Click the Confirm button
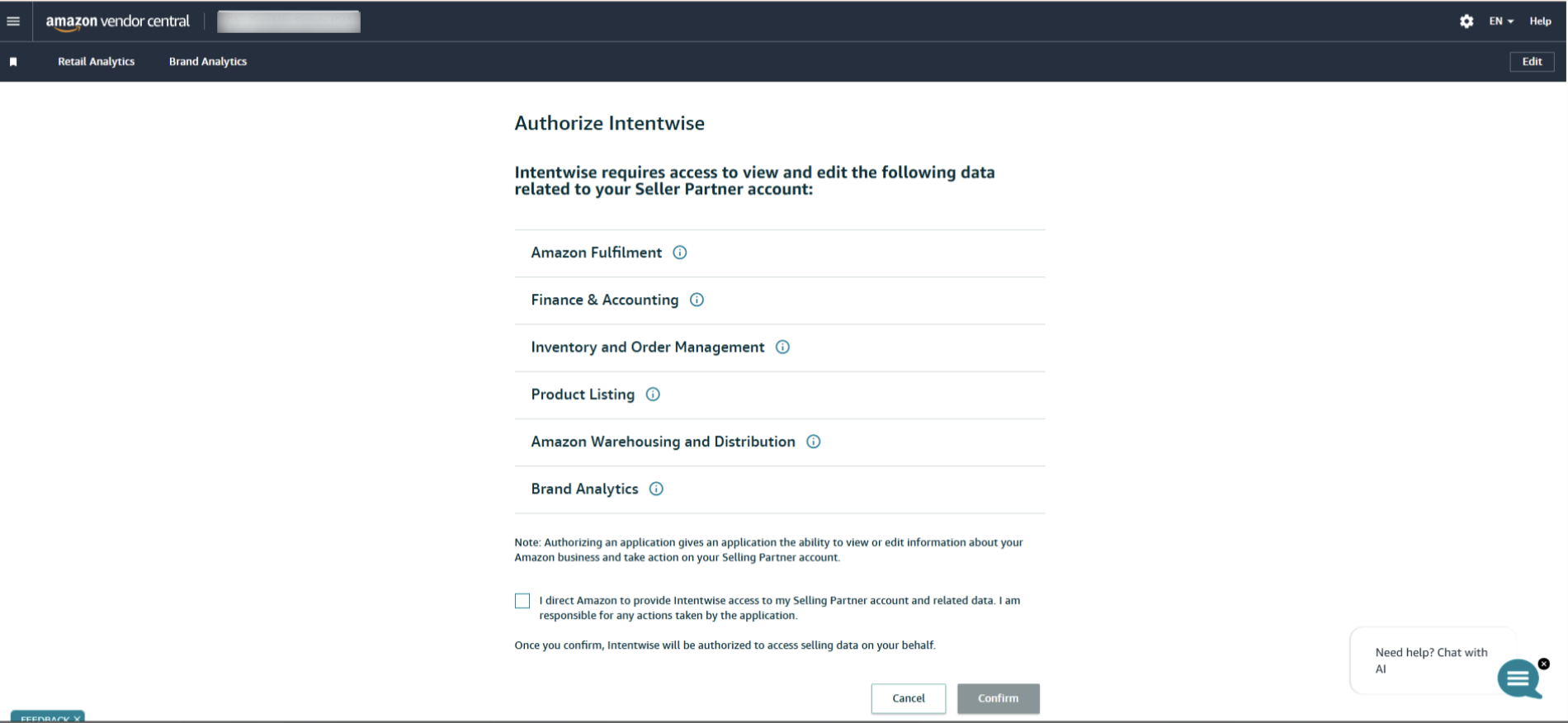 click(x=998, y=698)
